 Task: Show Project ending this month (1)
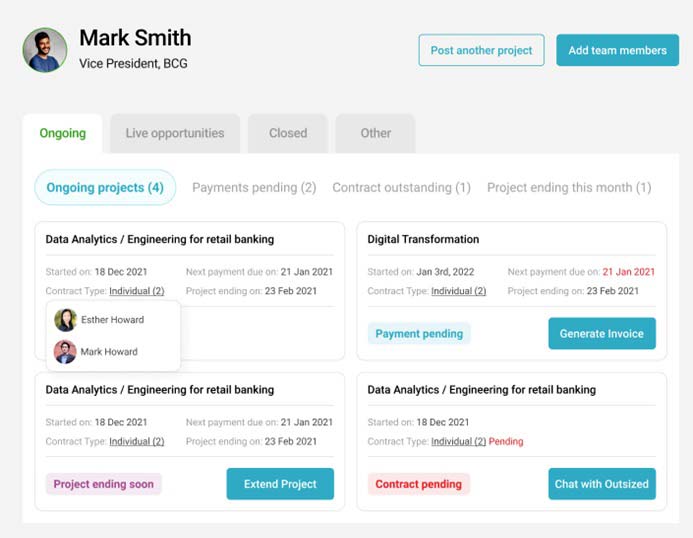[x=569, y=187]
